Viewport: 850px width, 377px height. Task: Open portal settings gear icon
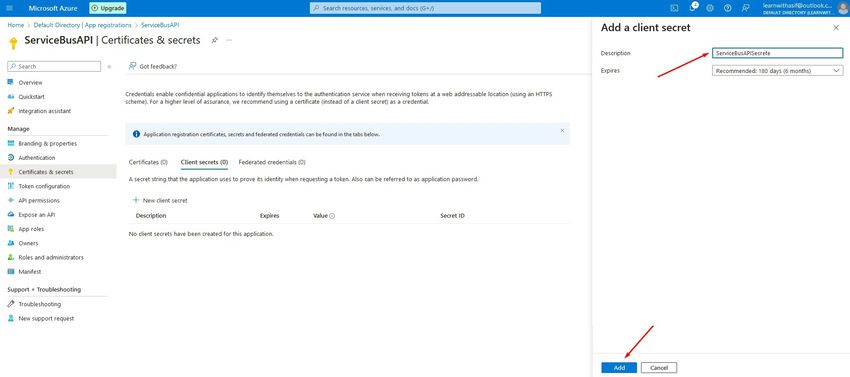[x=710, y=8]
